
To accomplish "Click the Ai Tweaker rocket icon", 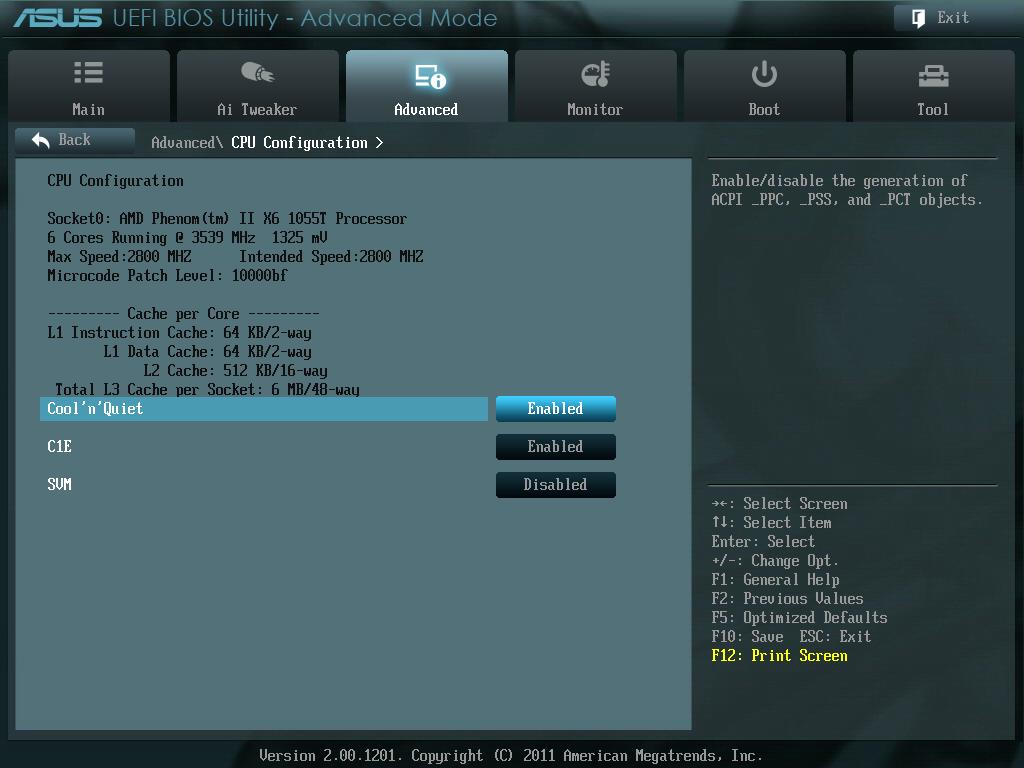I will click(257, 72).
